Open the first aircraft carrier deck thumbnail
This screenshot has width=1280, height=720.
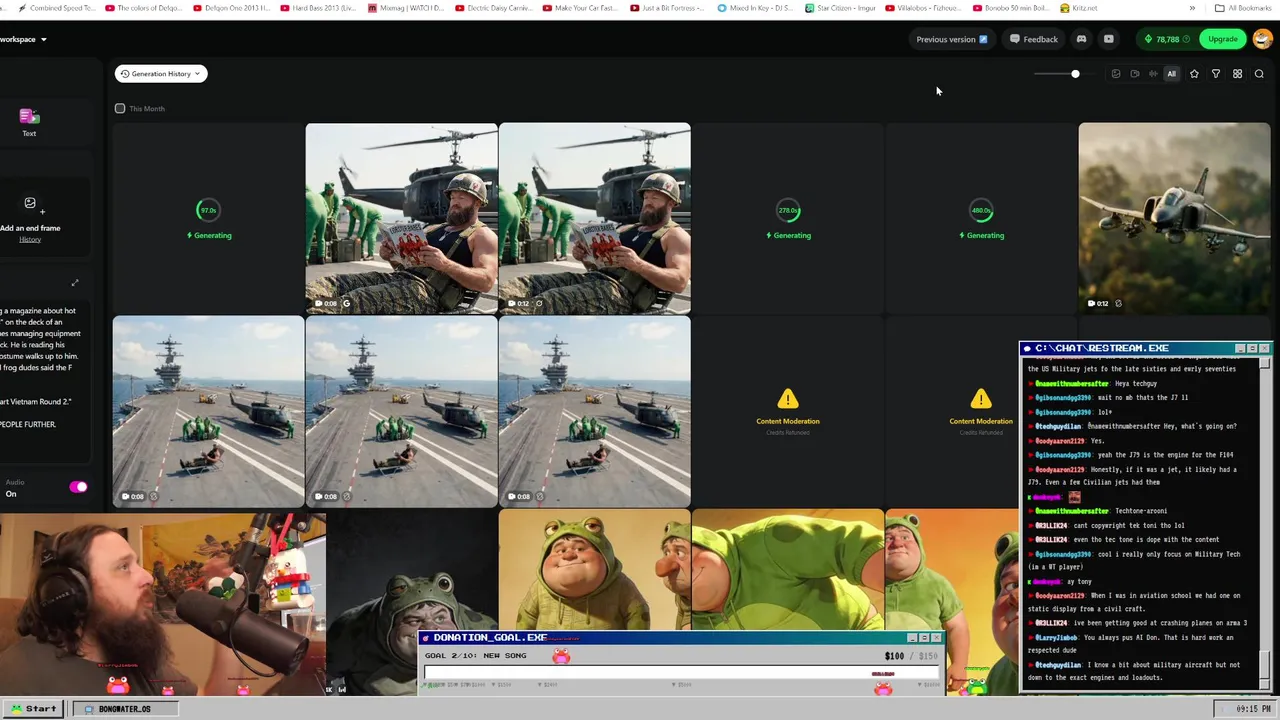[208, 411]
